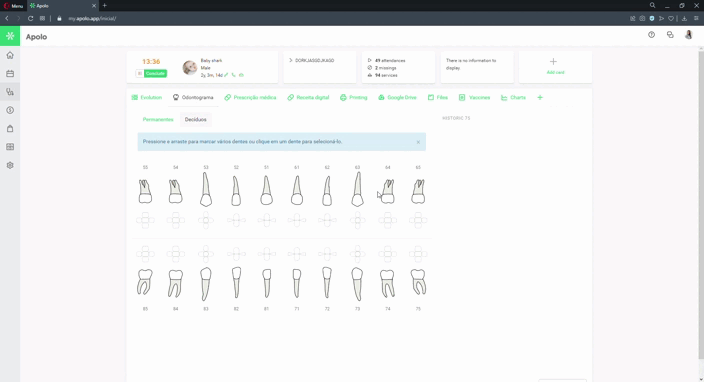704x382 pixels.
Task: Open the bag inventory icon in sidebar
Action: 10,129
